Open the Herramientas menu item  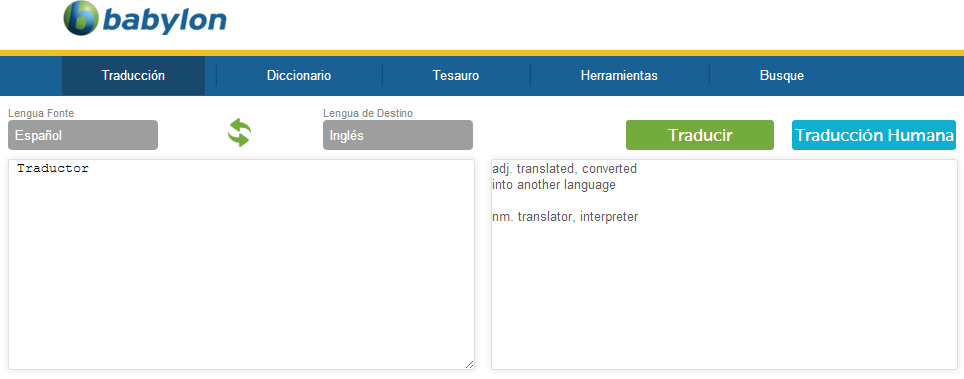(x=619, y=76)
